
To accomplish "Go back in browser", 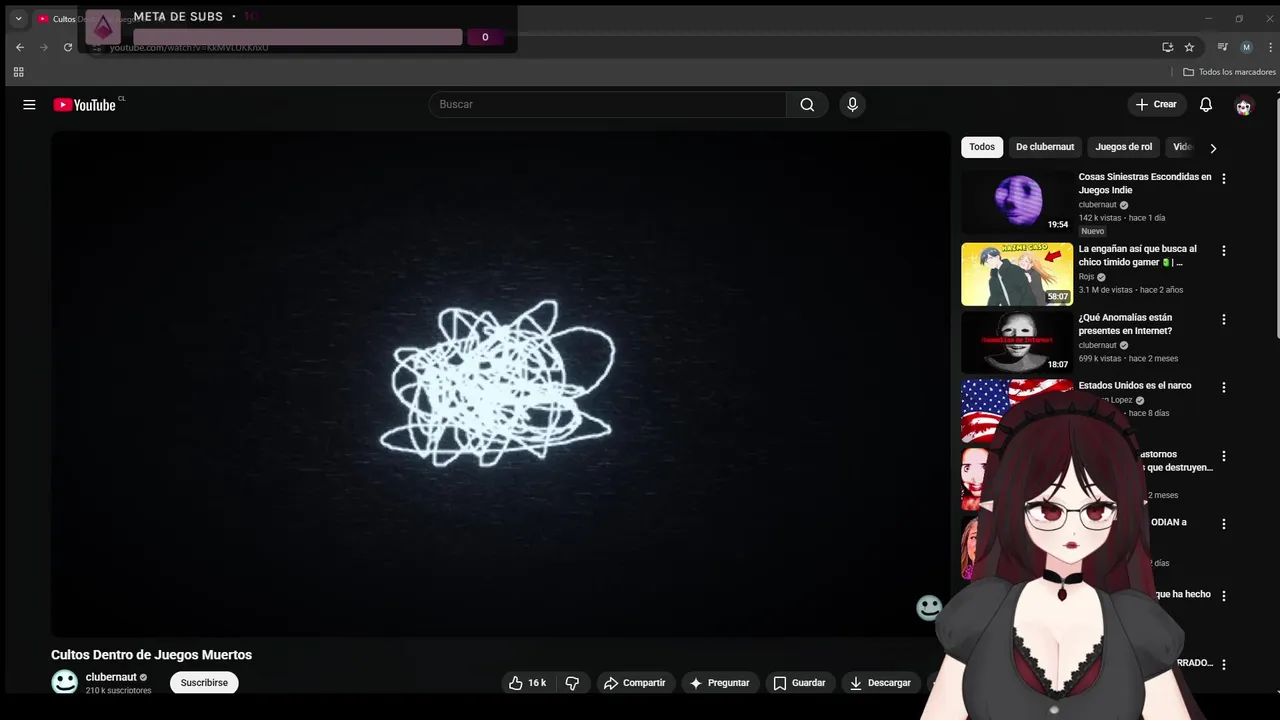I will coord(20,47).
